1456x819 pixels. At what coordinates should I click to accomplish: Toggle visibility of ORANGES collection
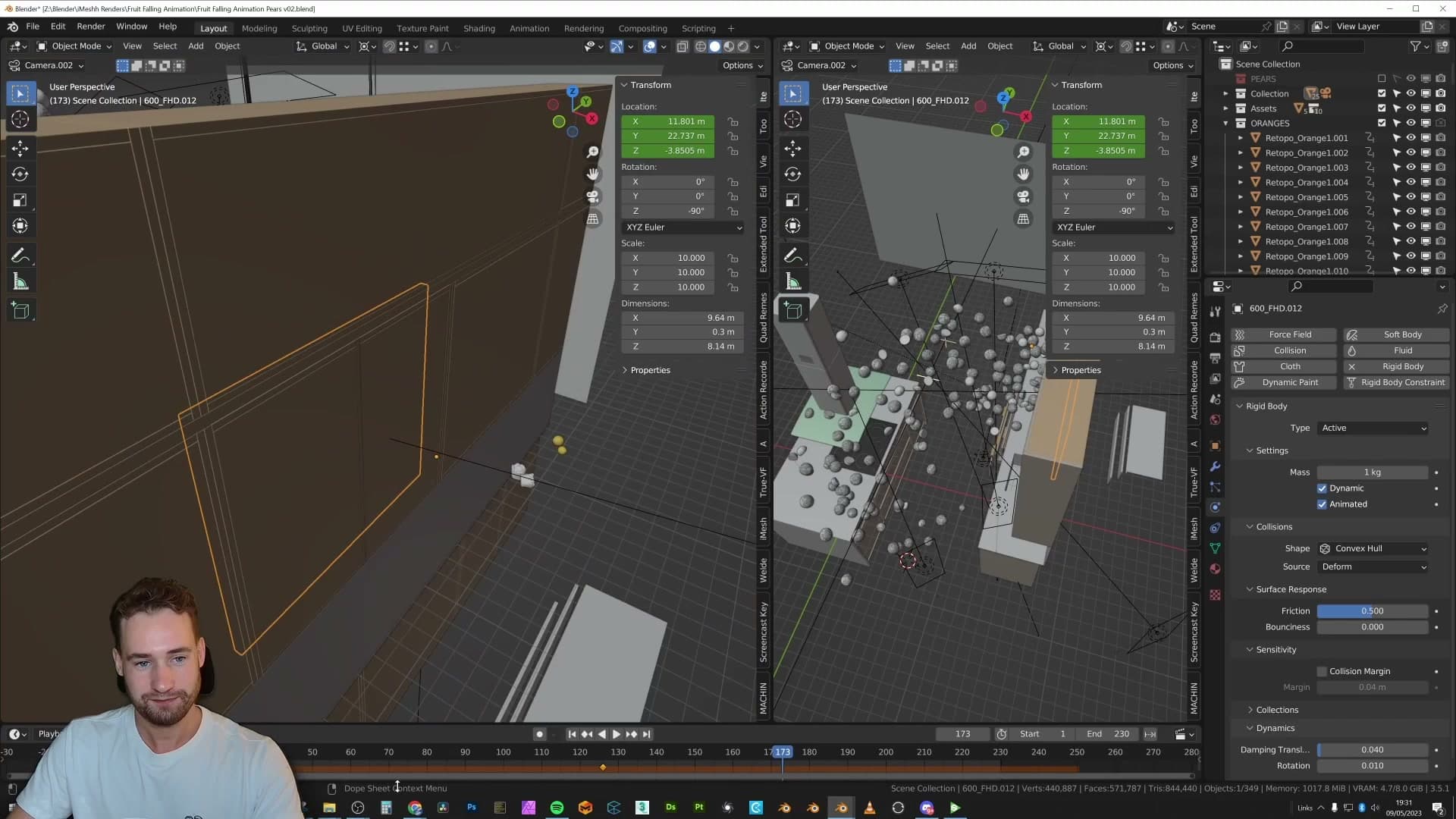(x=1410, y=123)
